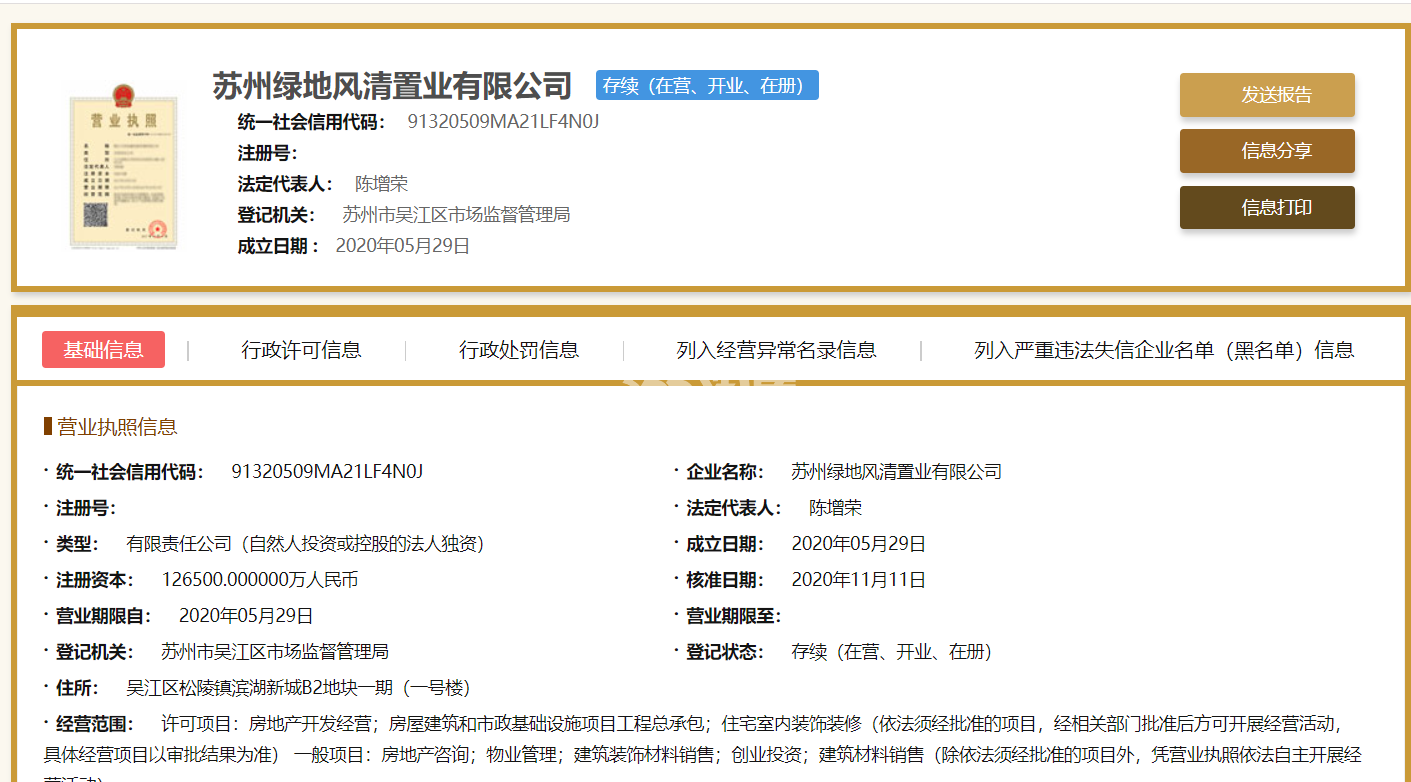Image resolution: width=1411 pixels, height=782 pixels.
Task: Click the 发送报告 button
Action: (x=1267, y=95)
